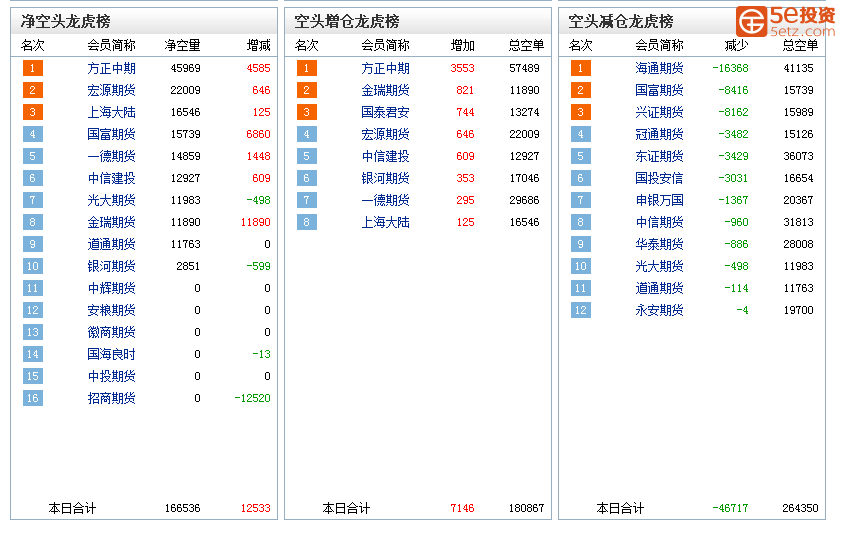The width and height of the screenshot is (843, 533).
Task: Select 一德期货 in the 净空头龙虎榜 list
Action: click(x=111, y=157)
